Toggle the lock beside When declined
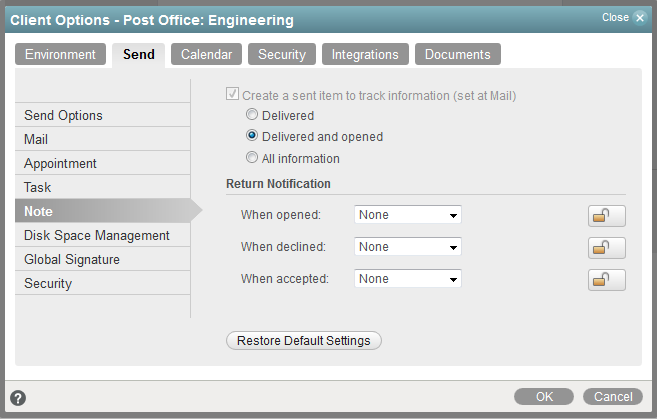Image resolution: width=657 pixels, height=419 pixels. point(606,247)
